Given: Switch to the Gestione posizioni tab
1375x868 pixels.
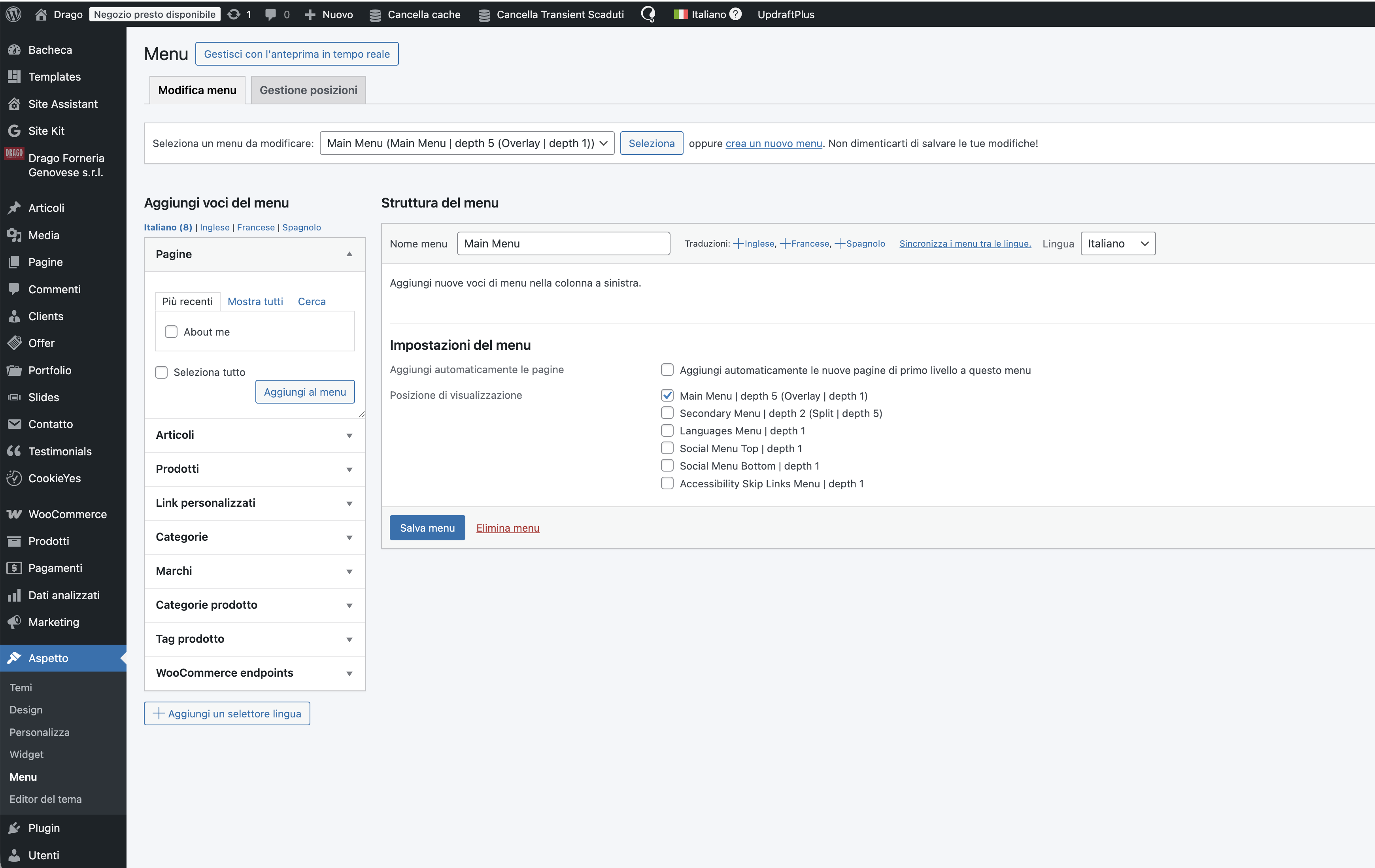Looking at the screenshot, I should (308, 90).
